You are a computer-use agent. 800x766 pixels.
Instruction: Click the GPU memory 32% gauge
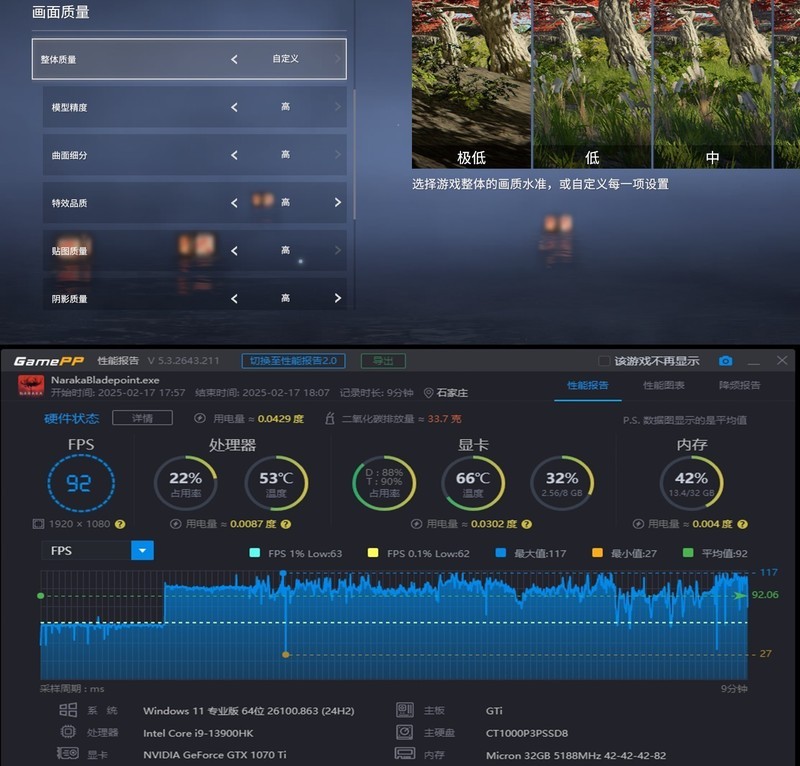pyautogui.click(x=562, y=483)
